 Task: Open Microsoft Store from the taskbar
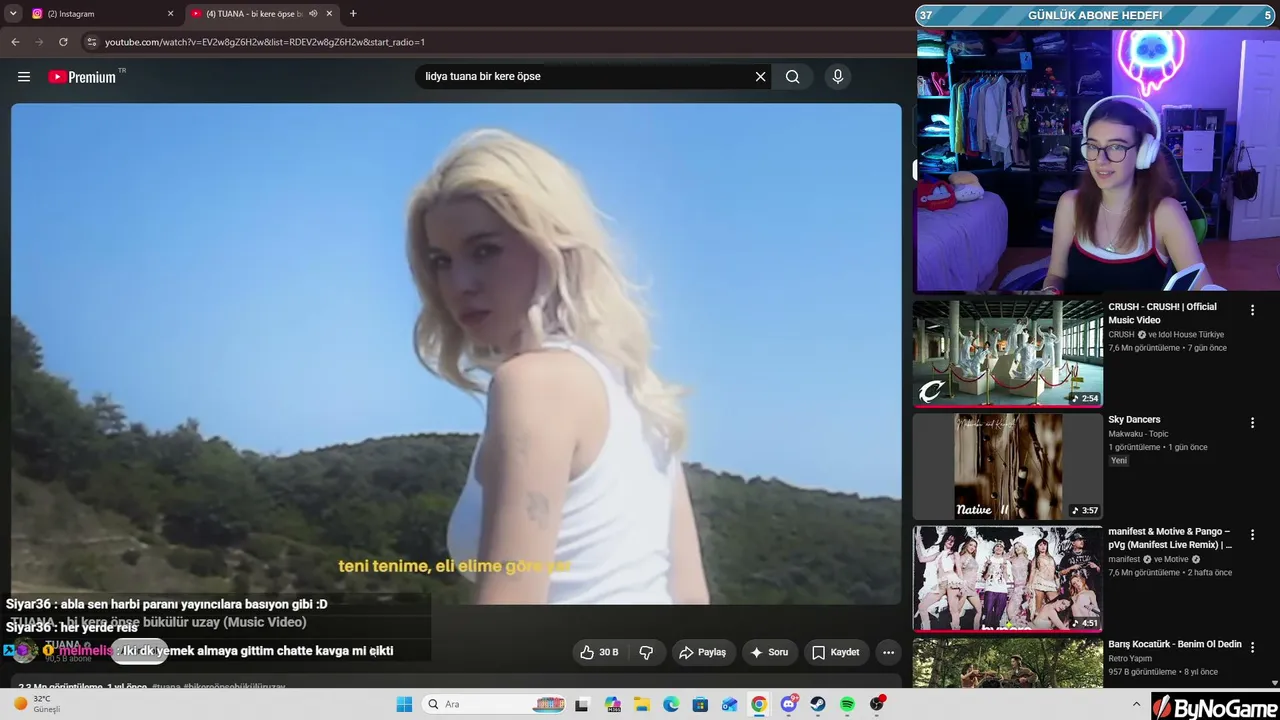pos(701,704)
